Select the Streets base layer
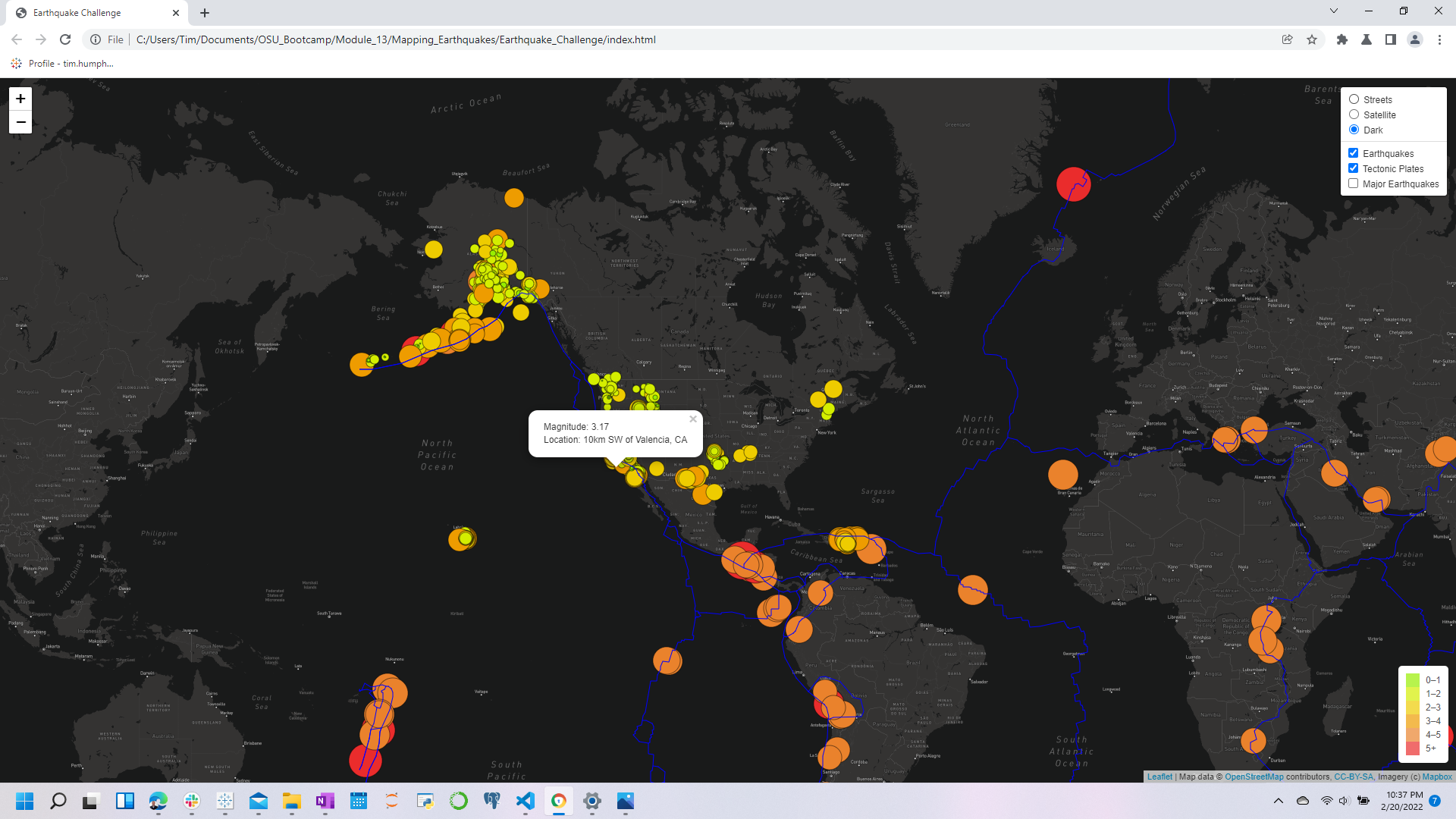This screenshot has height=819, width=1456. click(x=1354, y=99)
